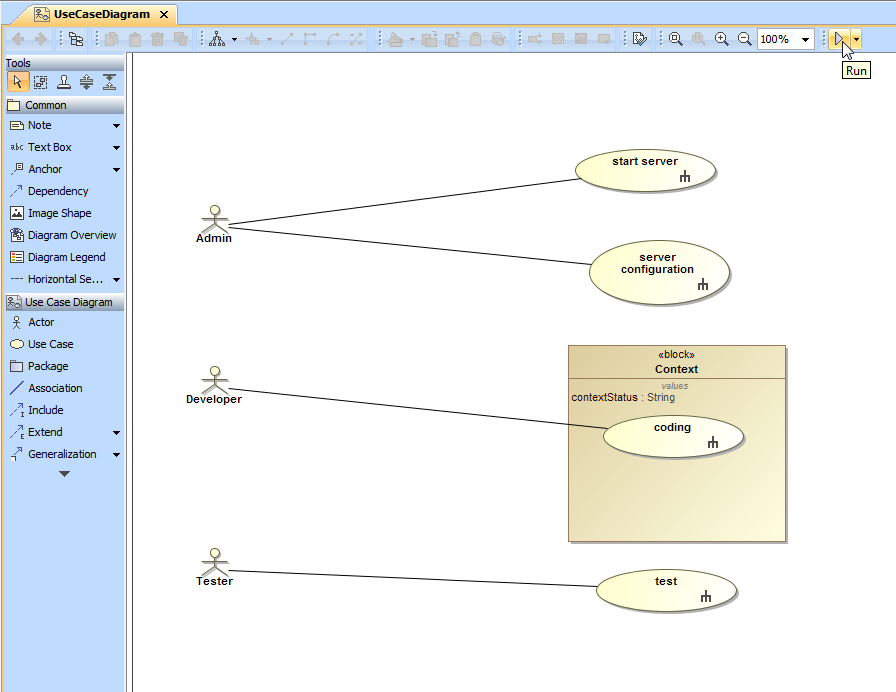Select the Association tool in palette
Viewport: 896px width, 692px height.
point(54,388)
